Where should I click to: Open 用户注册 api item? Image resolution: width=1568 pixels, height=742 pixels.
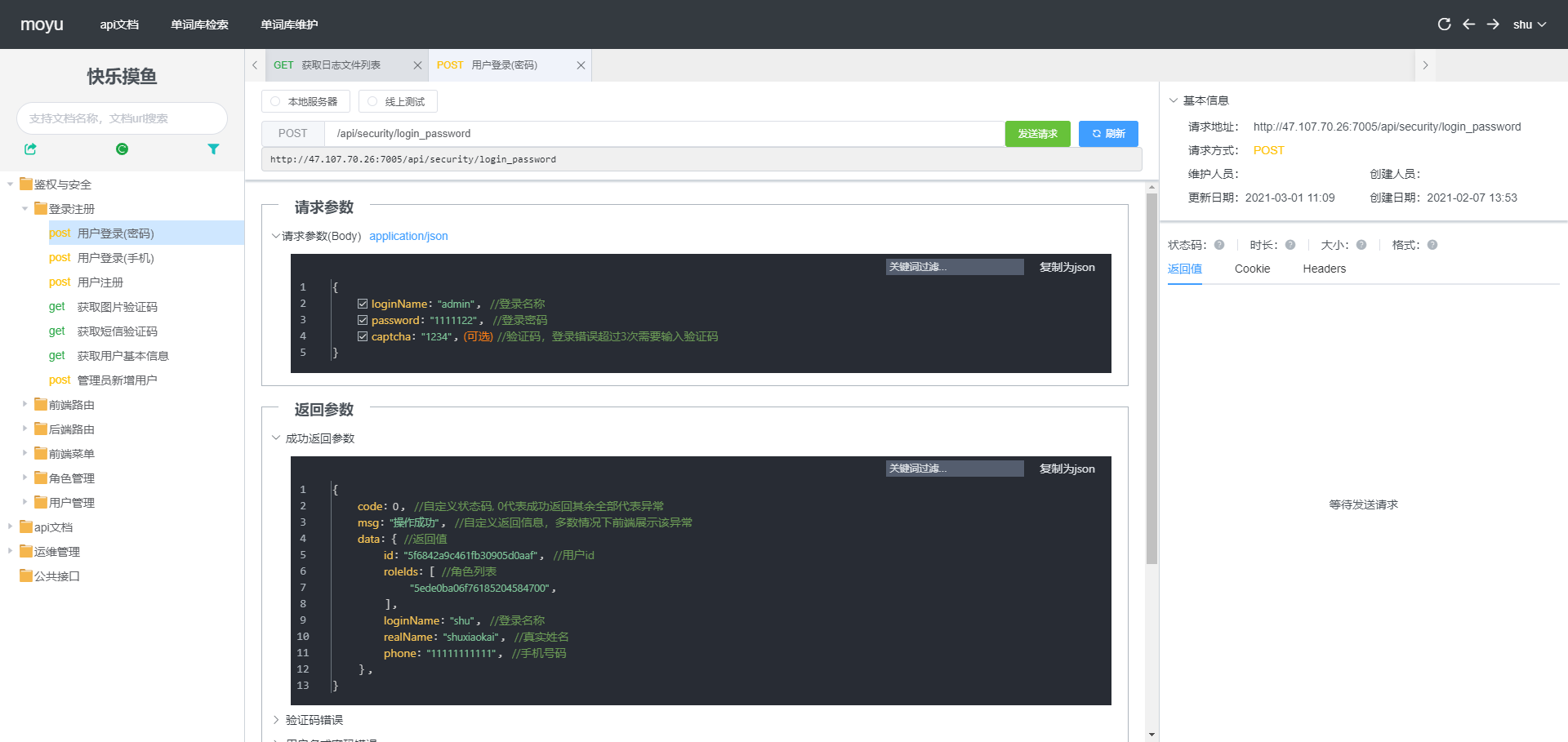tap(100, 282)
